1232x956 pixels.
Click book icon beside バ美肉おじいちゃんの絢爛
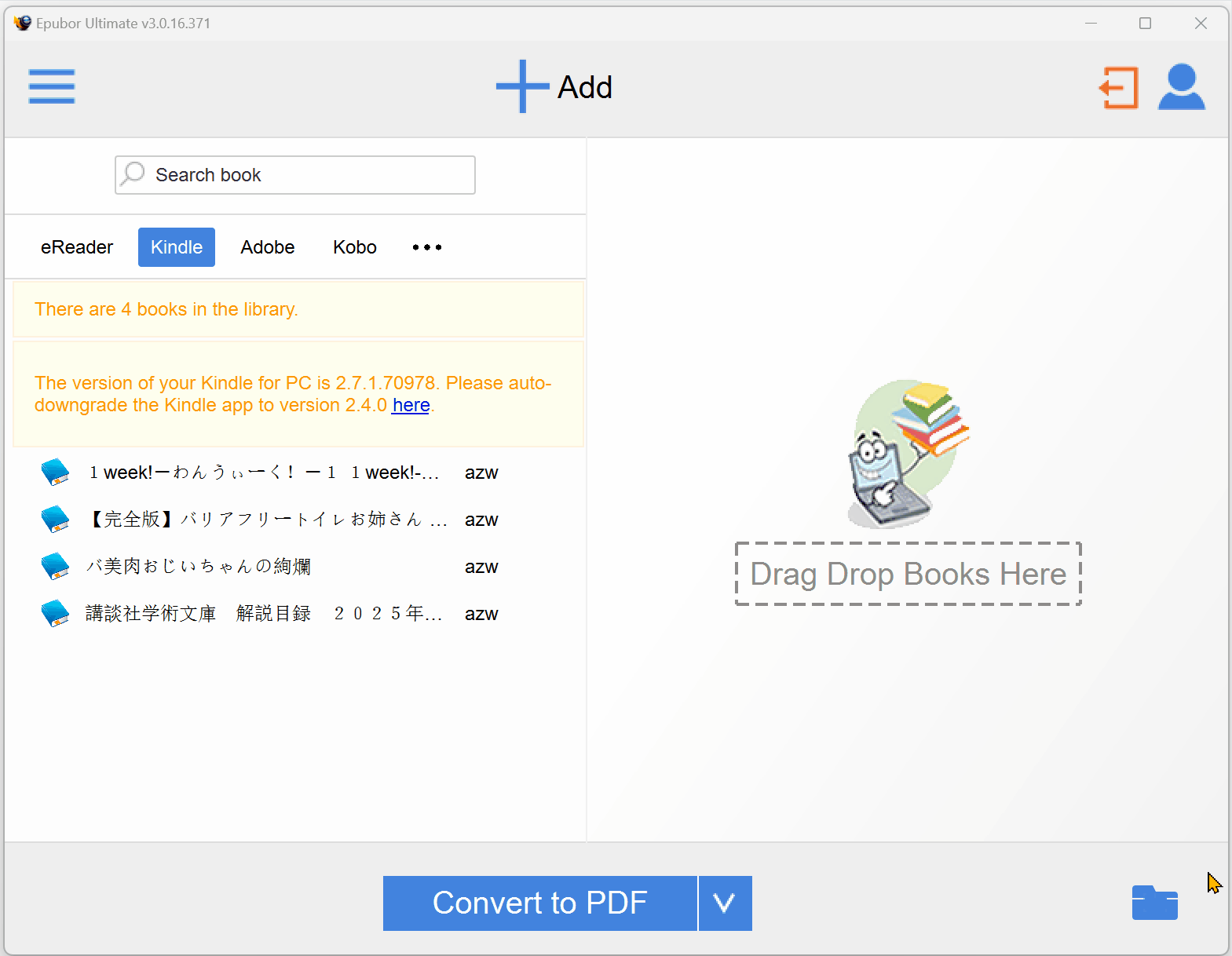point(55,567)
